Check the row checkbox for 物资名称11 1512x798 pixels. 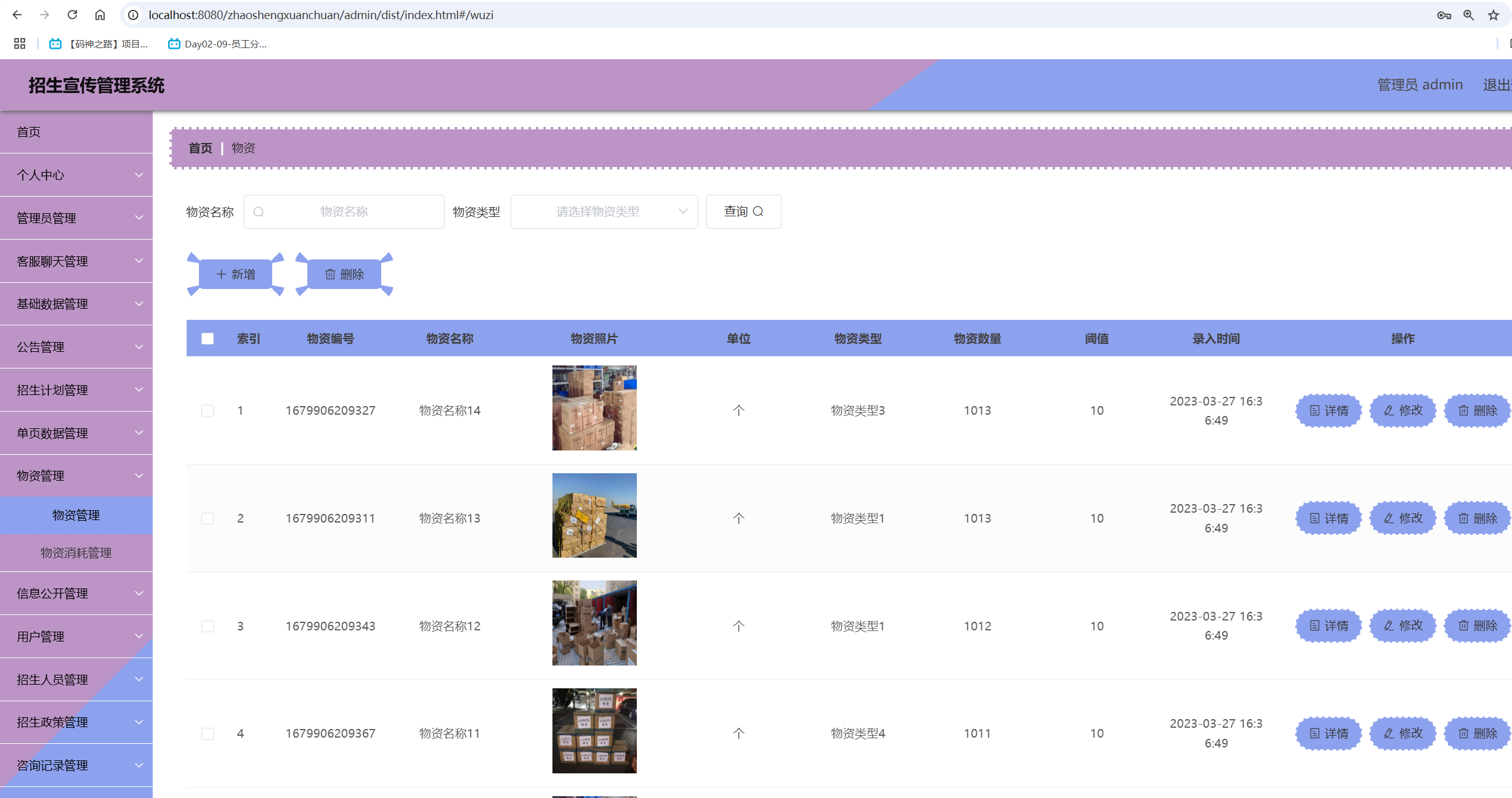point(208,733)
